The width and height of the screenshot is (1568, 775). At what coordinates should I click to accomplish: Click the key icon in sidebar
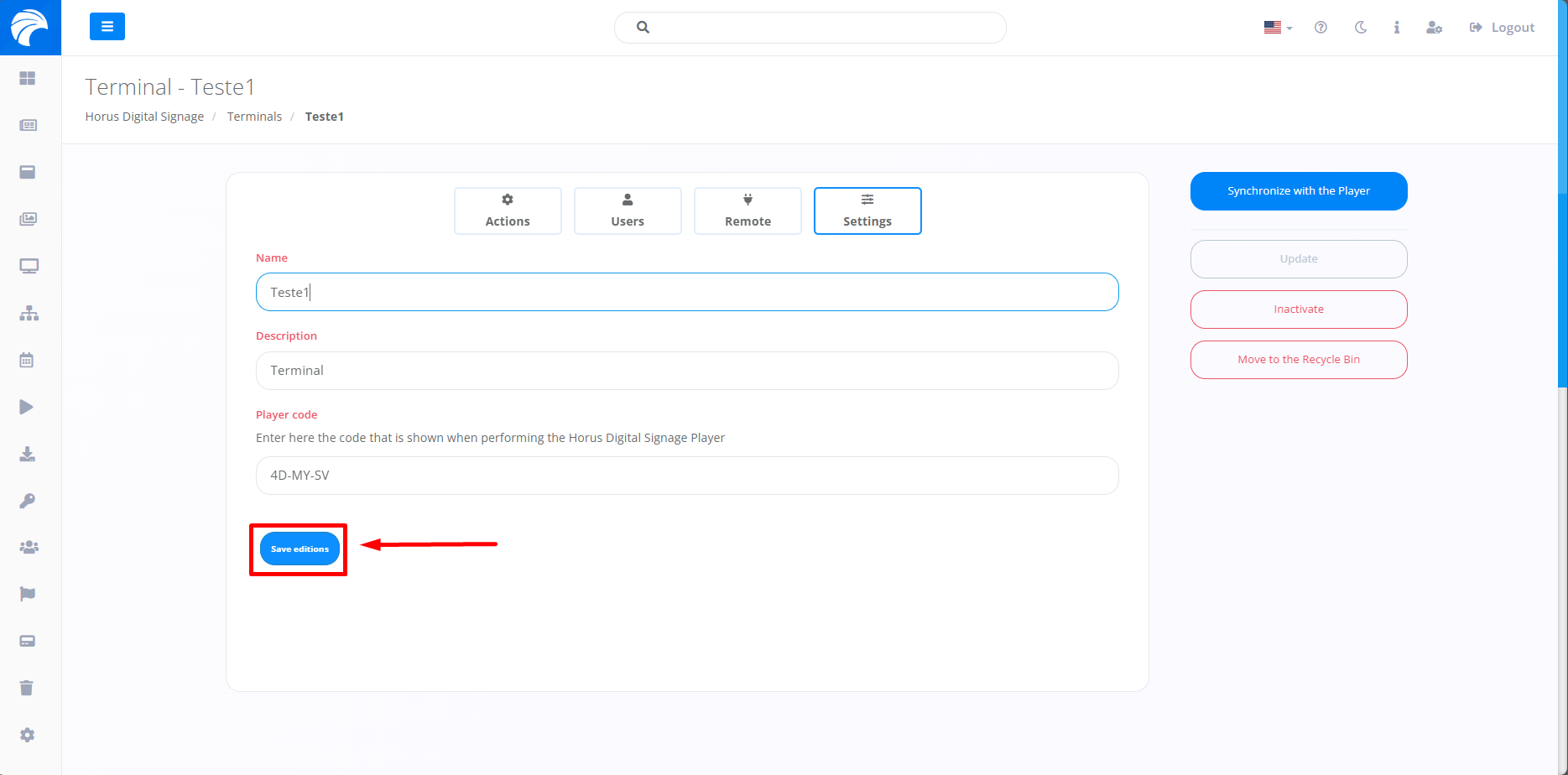27,501
